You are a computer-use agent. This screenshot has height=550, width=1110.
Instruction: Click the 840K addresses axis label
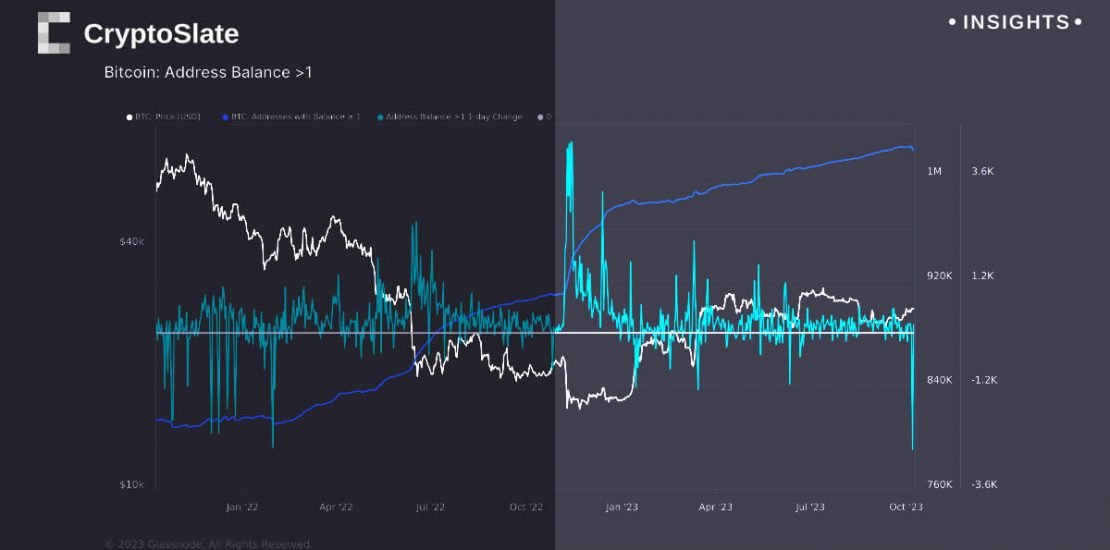pyautogui.click(x=939, y=380)
